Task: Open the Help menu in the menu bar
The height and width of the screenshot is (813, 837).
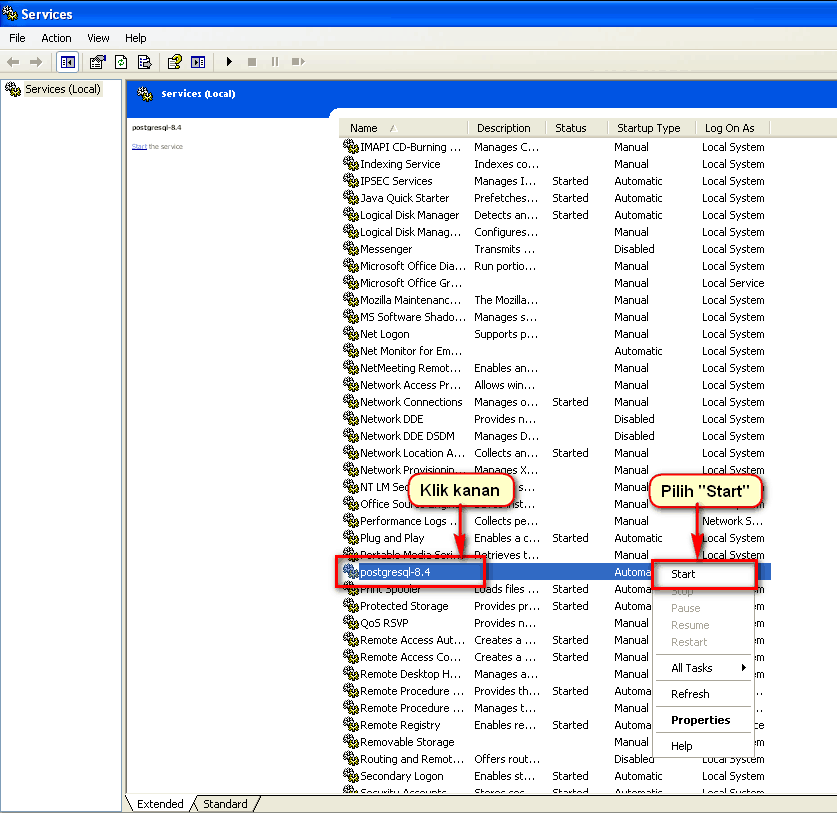Action: (136, 38)
